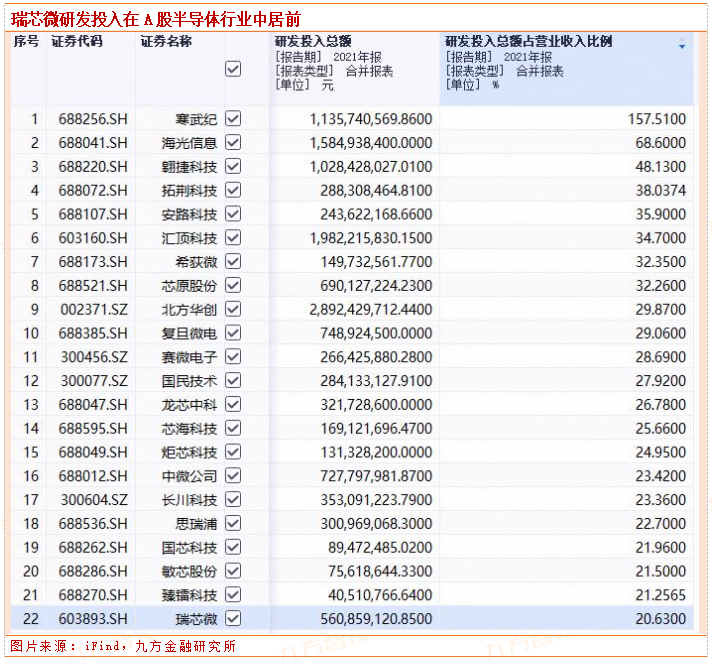712x661 pixels.
Task: Toggle checkbox beside 汇顶科技
Action: tap(233, 238)
